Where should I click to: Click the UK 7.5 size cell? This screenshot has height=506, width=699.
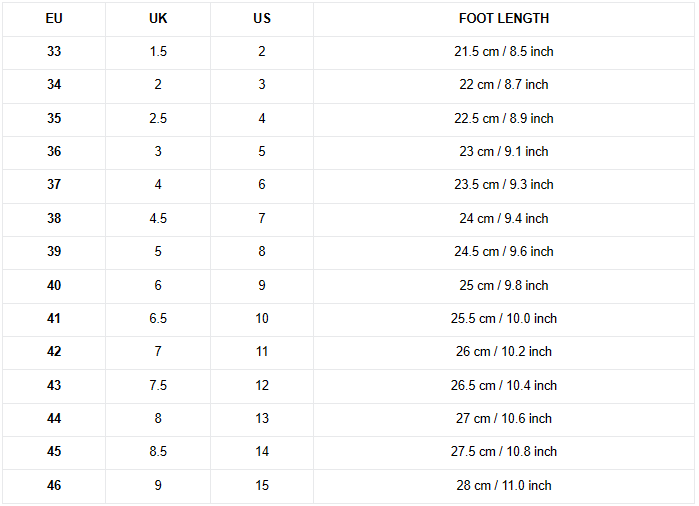click(x=158, y=386)
